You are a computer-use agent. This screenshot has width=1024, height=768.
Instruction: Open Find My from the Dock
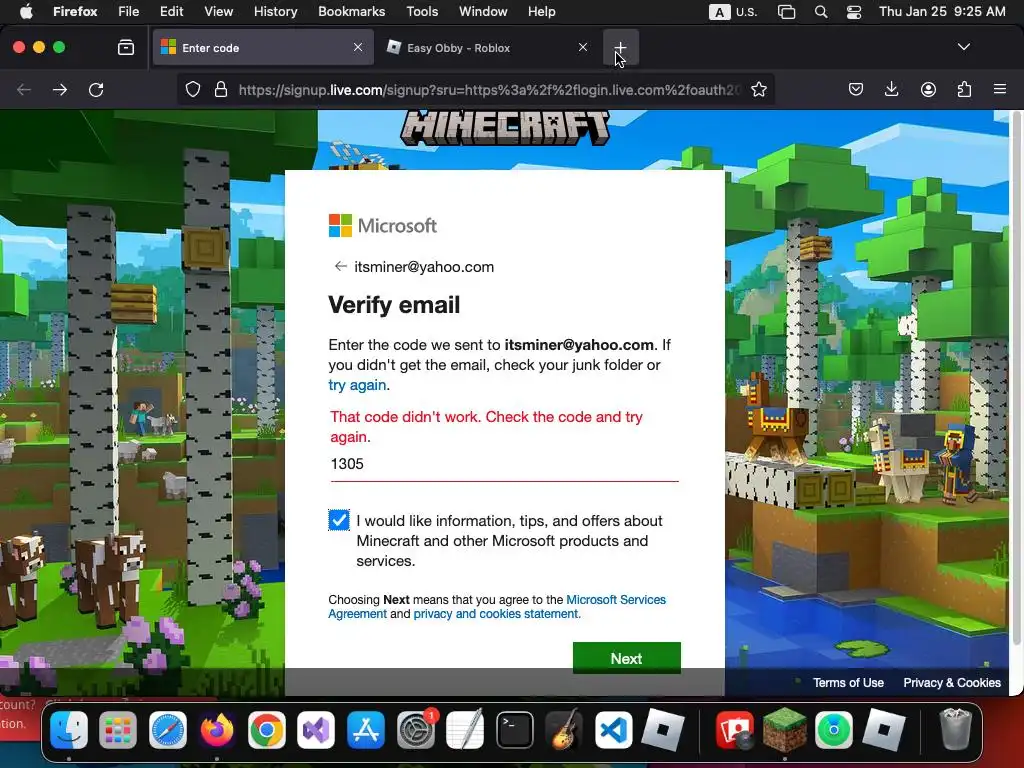point(834,729)
